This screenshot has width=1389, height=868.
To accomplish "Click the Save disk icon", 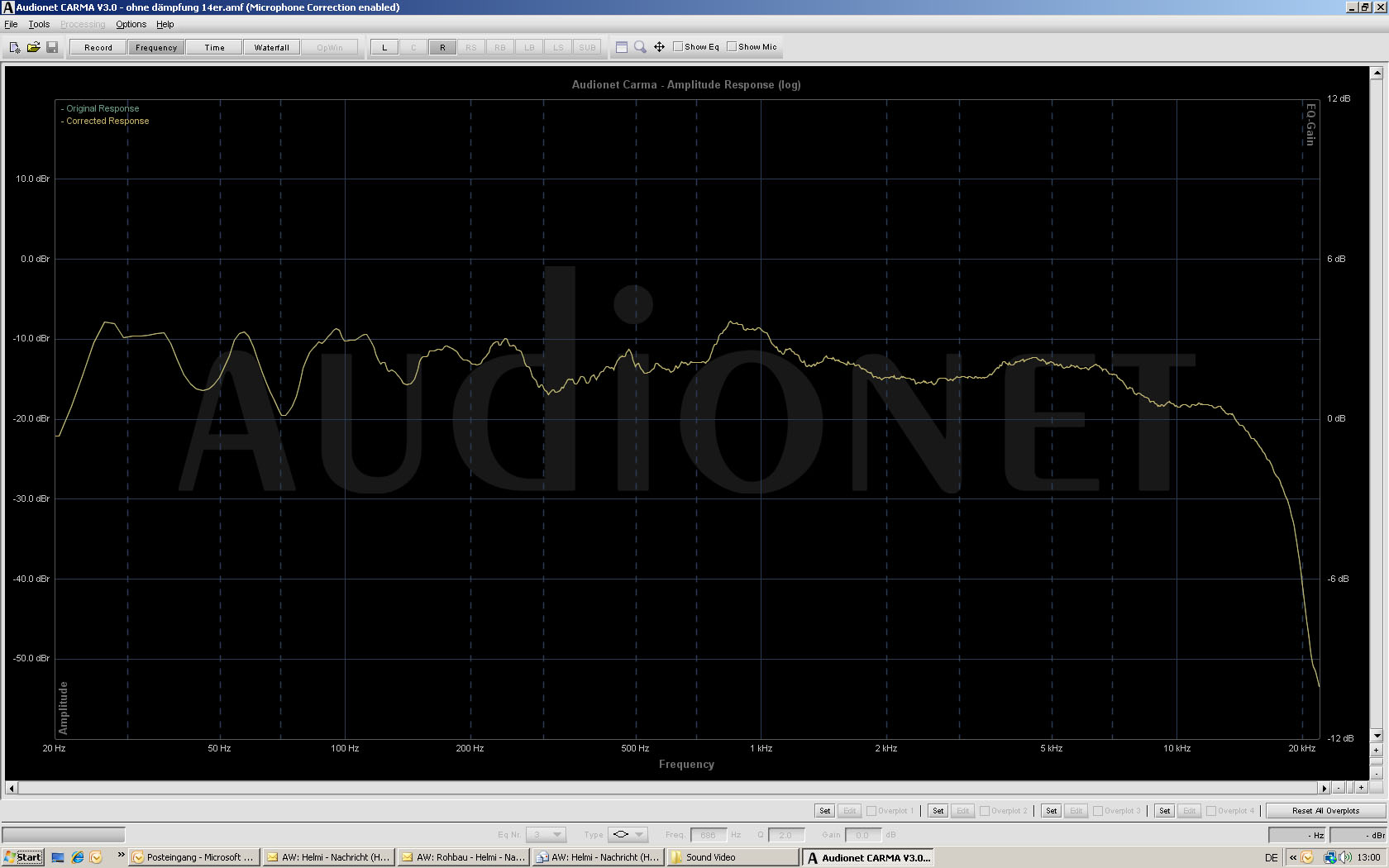I will click(x=51, y=47).
